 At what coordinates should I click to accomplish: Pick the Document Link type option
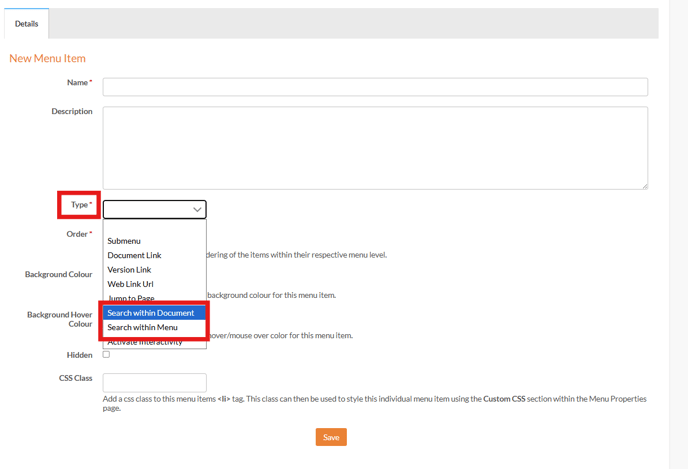point(134,255)
